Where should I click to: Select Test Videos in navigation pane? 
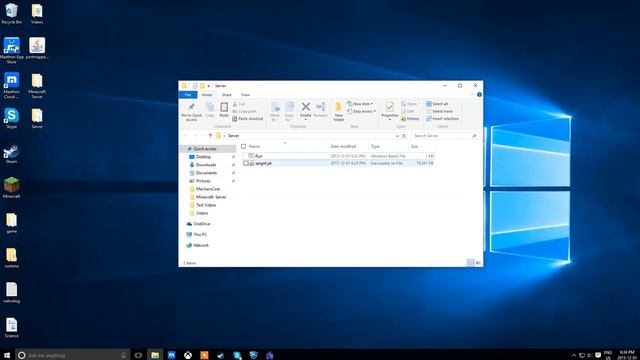tap(206, 205)
